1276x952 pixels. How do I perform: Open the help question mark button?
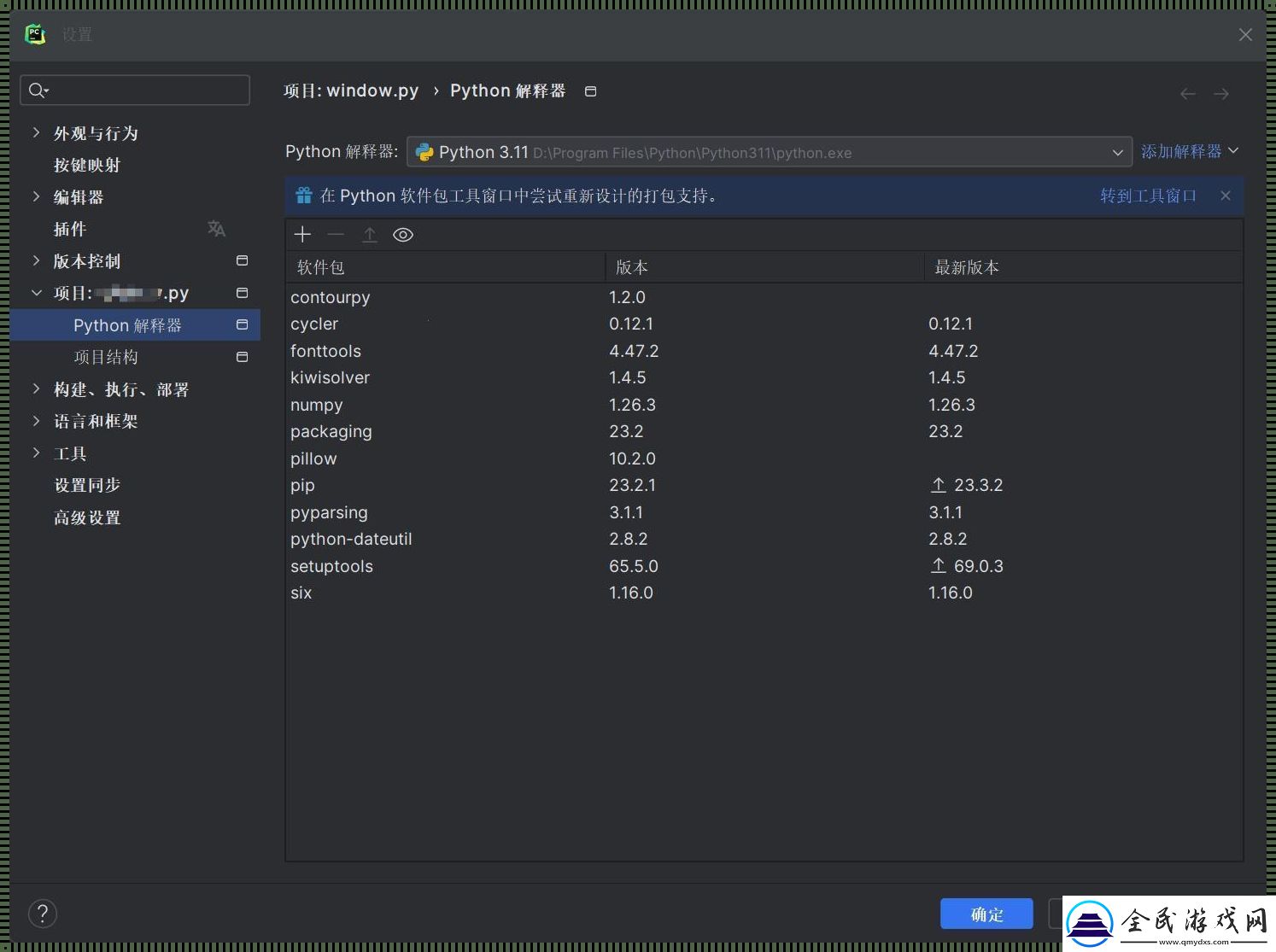tap(43, 914)
